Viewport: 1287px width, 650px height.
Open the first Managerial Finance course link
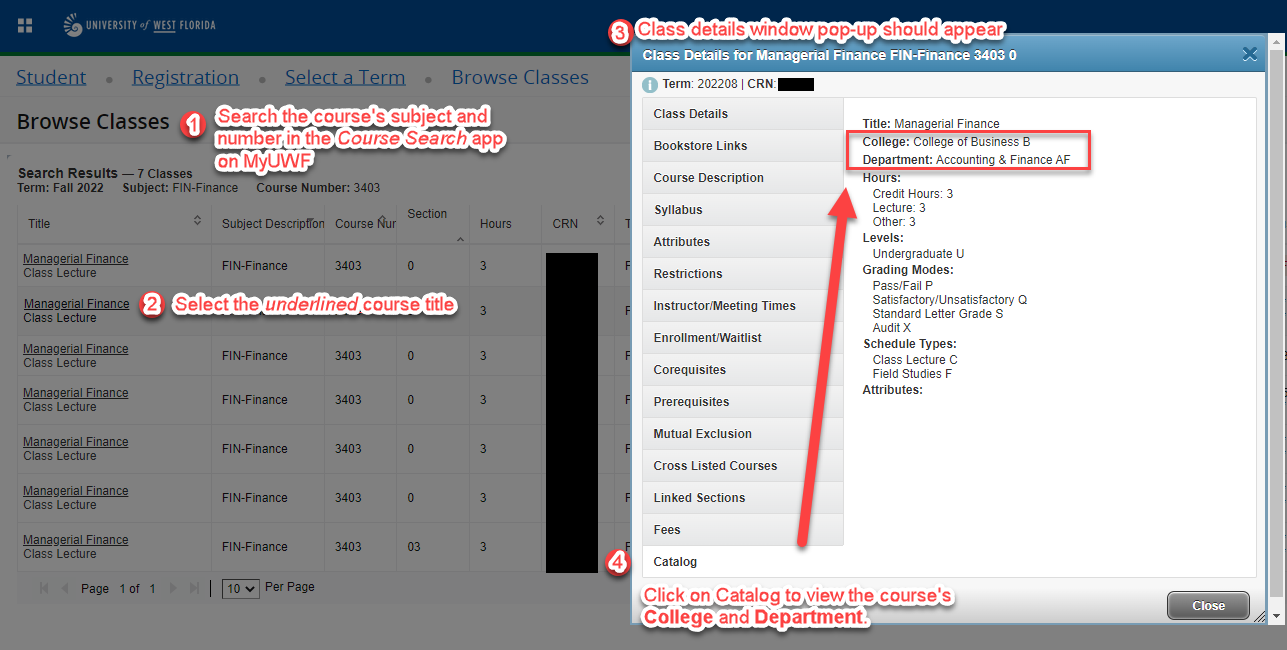pyautogui.click(x=76, y=259)
